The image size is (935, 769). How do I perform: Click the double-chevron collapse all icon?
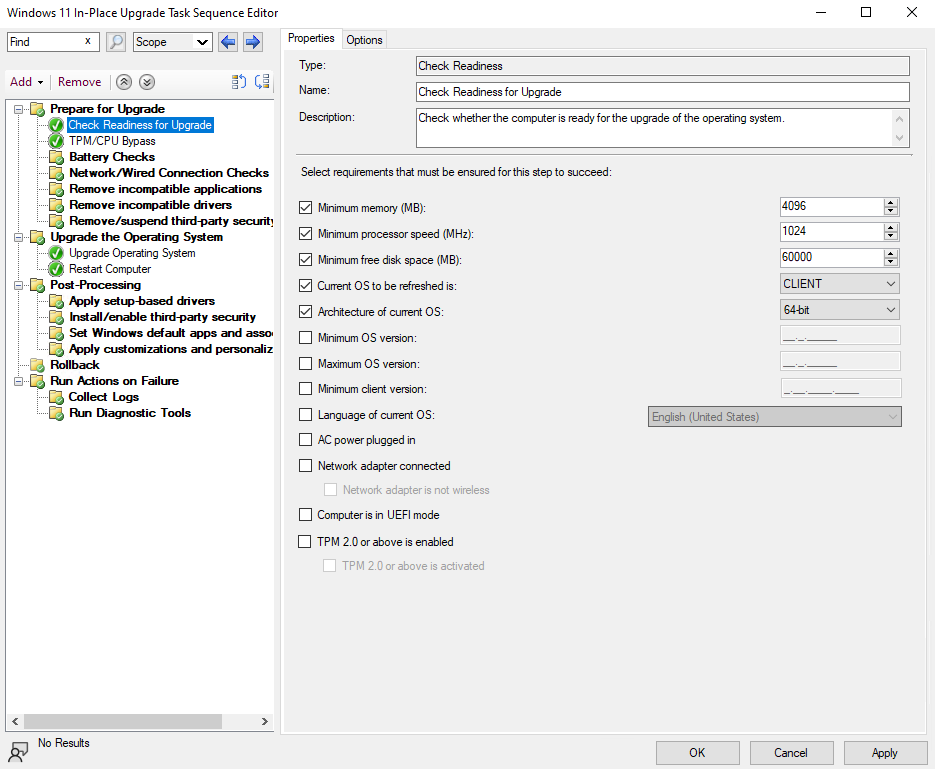[x=124, y=82]
